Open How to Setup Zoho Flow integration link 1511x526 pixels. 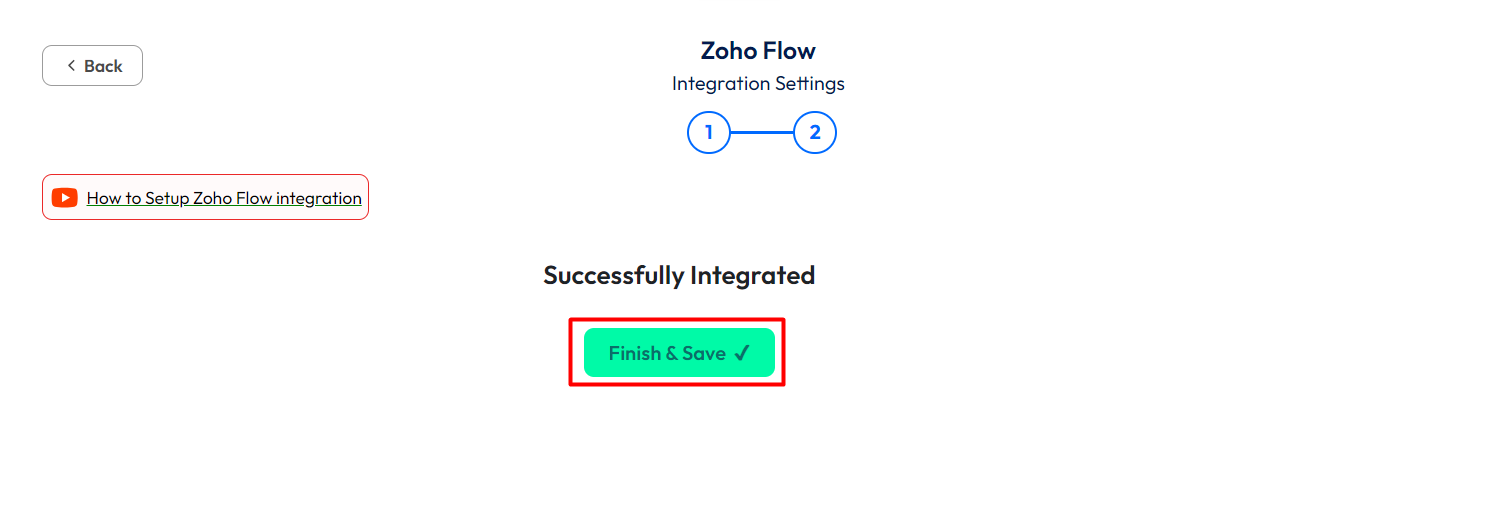pos(224,198)
